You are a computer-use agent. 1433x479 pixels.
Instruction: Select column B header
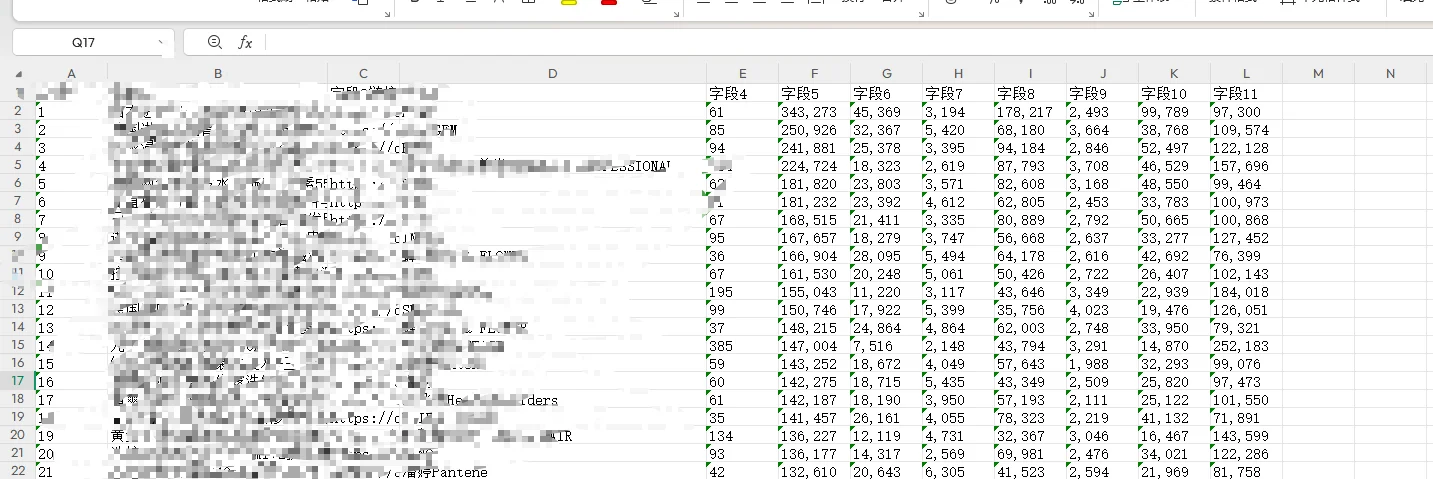217,74
